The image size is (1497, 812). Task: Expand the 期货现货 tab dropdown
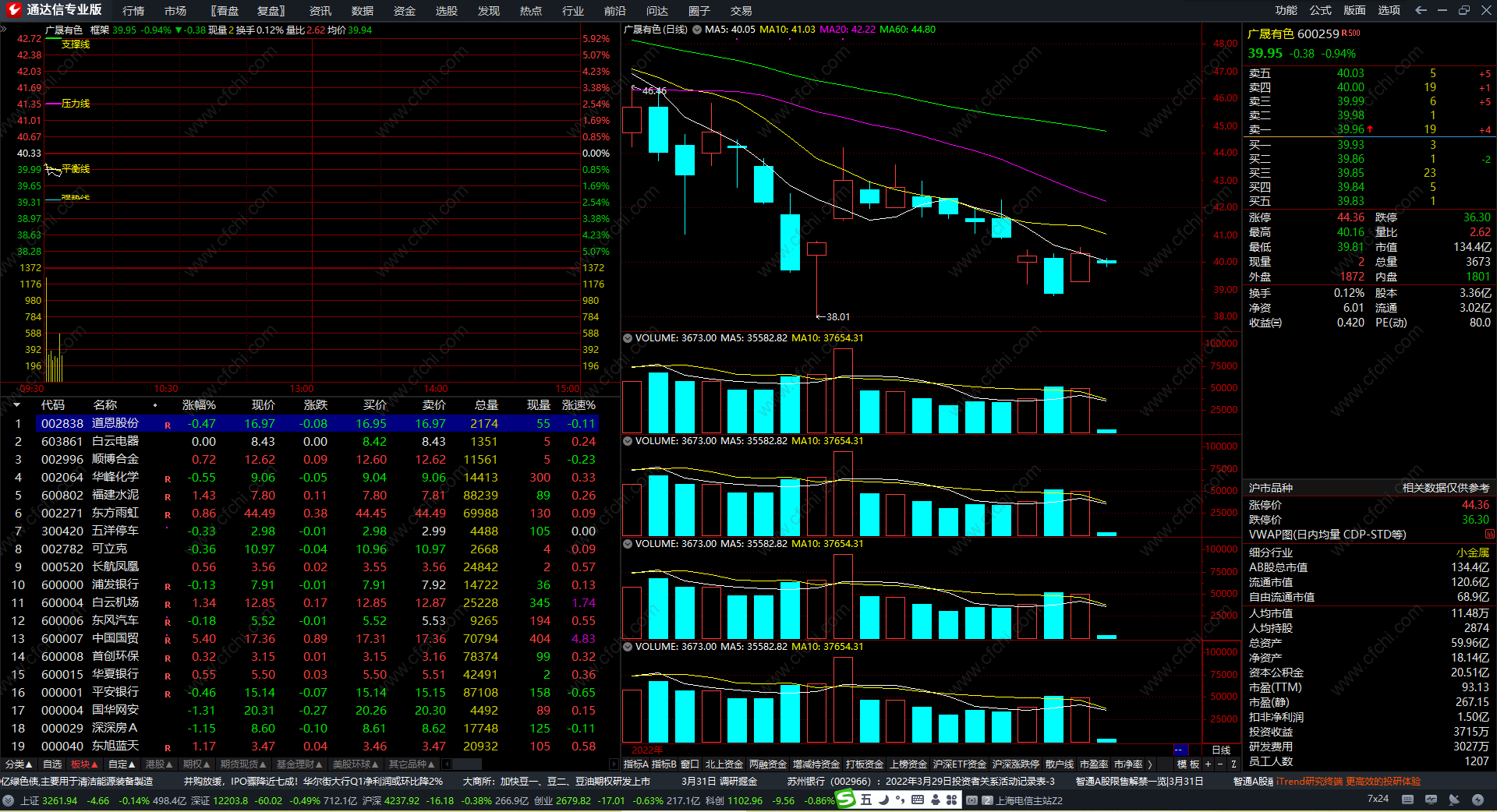(243, 764)
